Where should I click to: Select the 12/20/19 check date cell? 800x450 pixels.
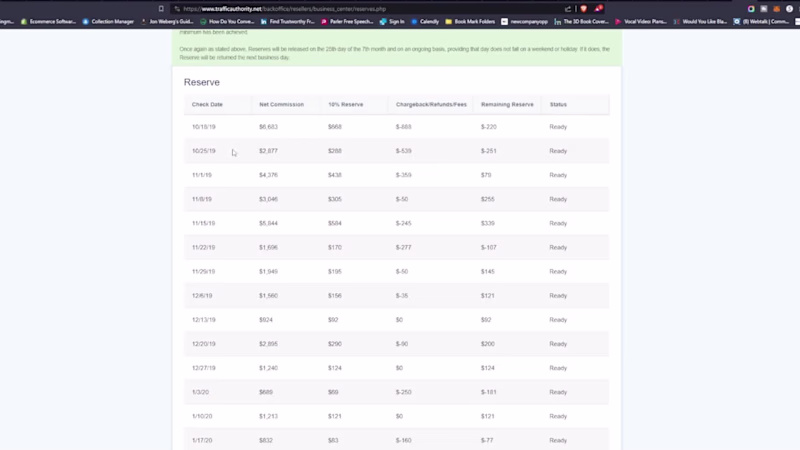(x=204, y=343)
